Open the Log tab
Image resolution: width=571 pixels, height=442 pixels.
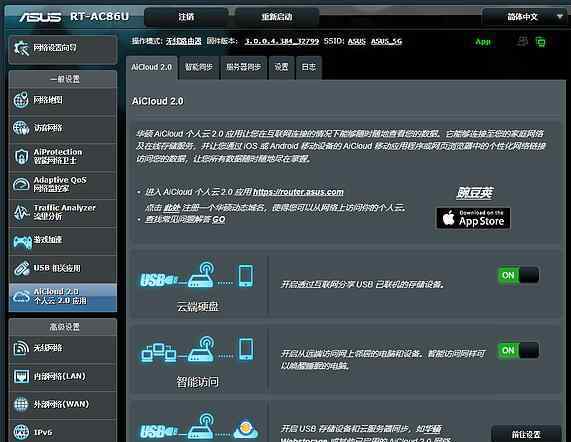(309, 67)
